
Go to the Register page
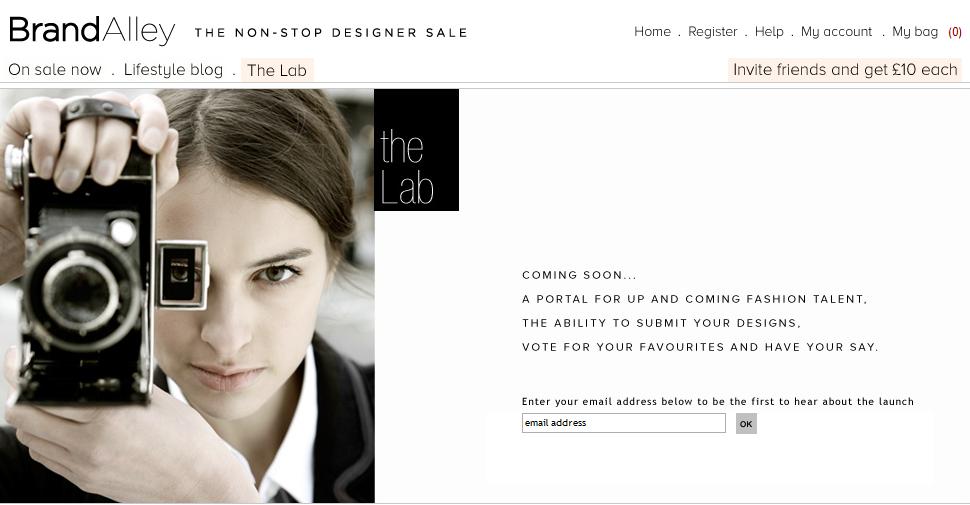click(713, 32)
